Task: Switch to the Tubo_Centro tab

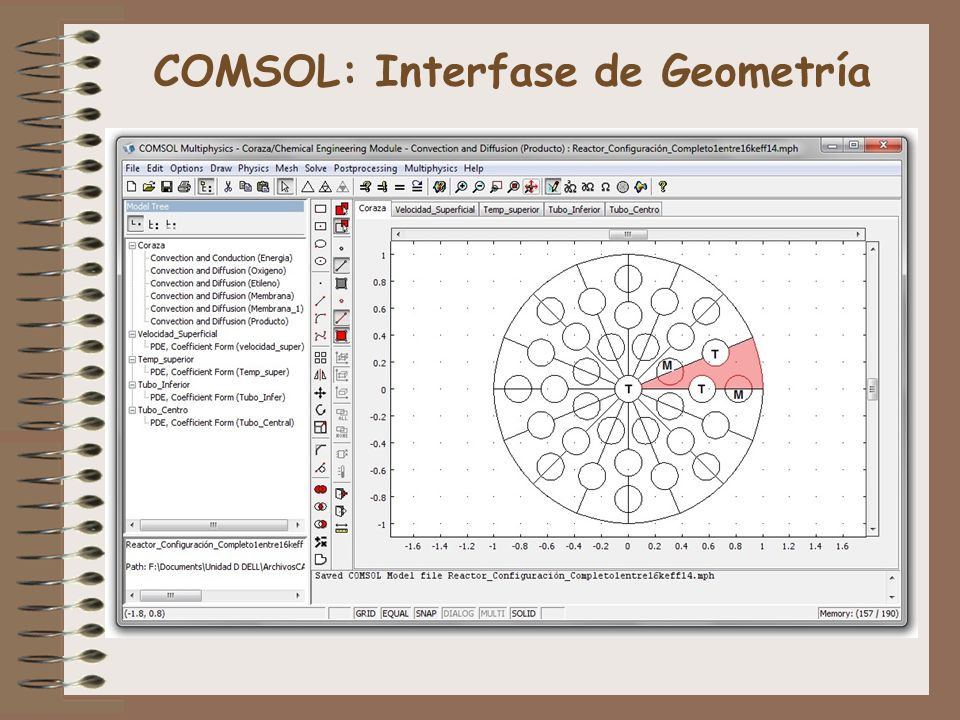Action: click(x=634, y=209)
